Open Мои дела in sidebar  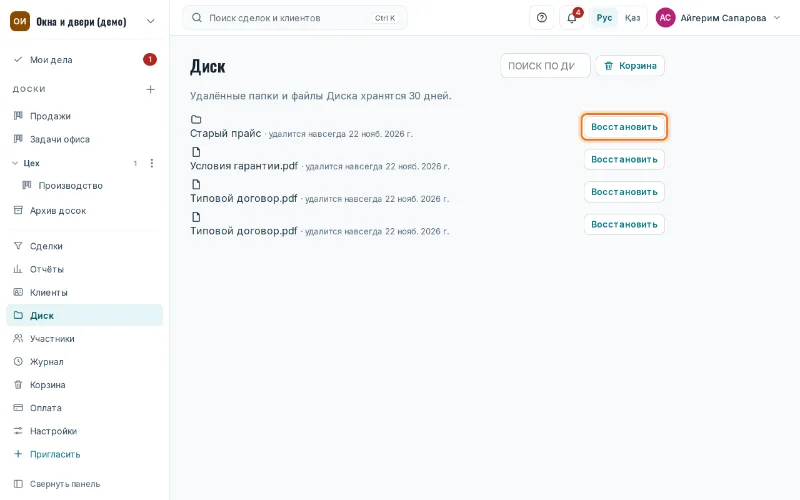click(x=84, y=60)
